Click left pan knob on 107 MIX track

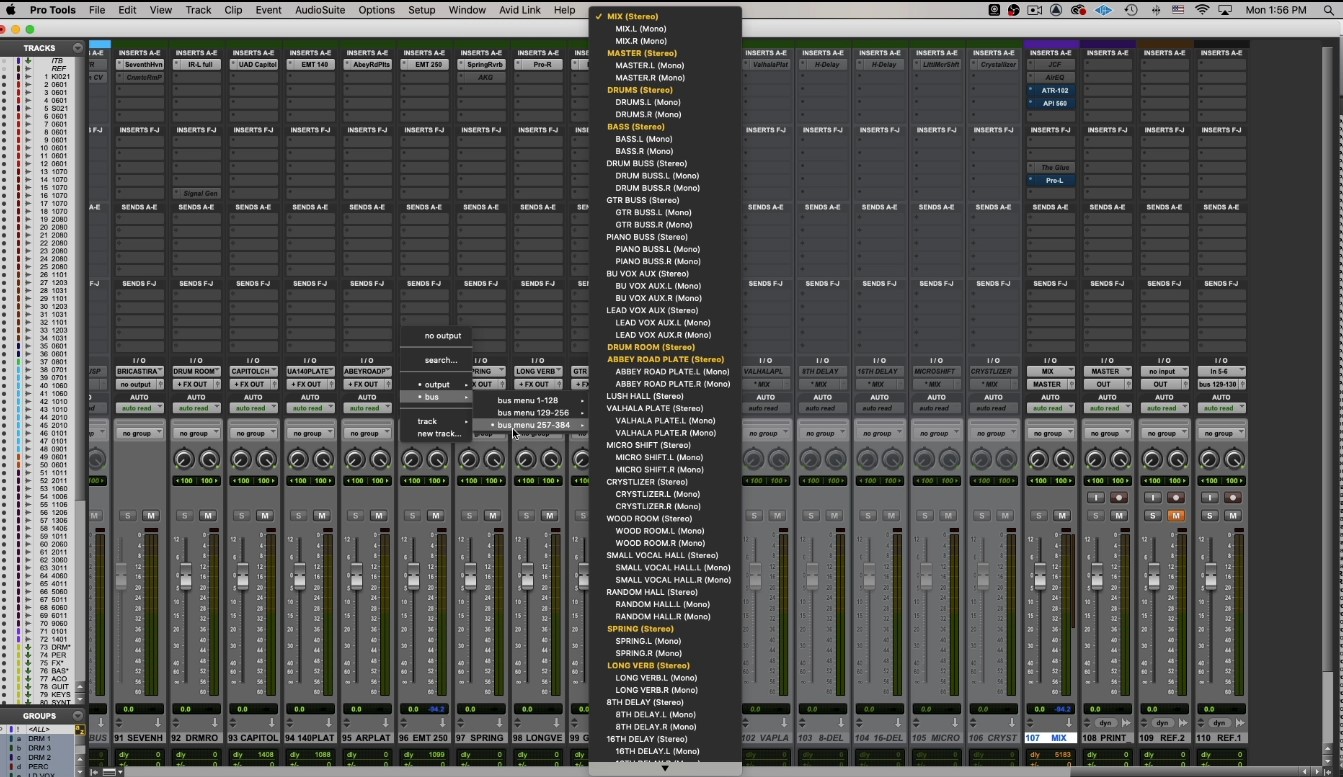[1038, 460]
